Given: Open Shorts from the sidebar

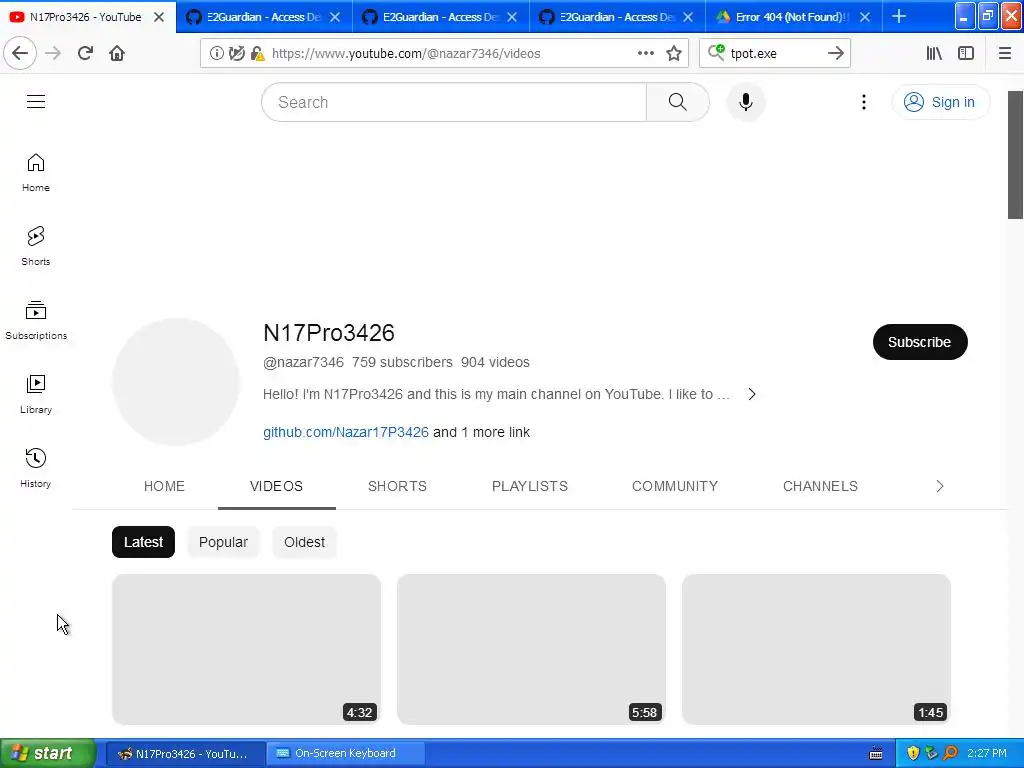Looking at the screenshot, I should (x=36, y=246).
